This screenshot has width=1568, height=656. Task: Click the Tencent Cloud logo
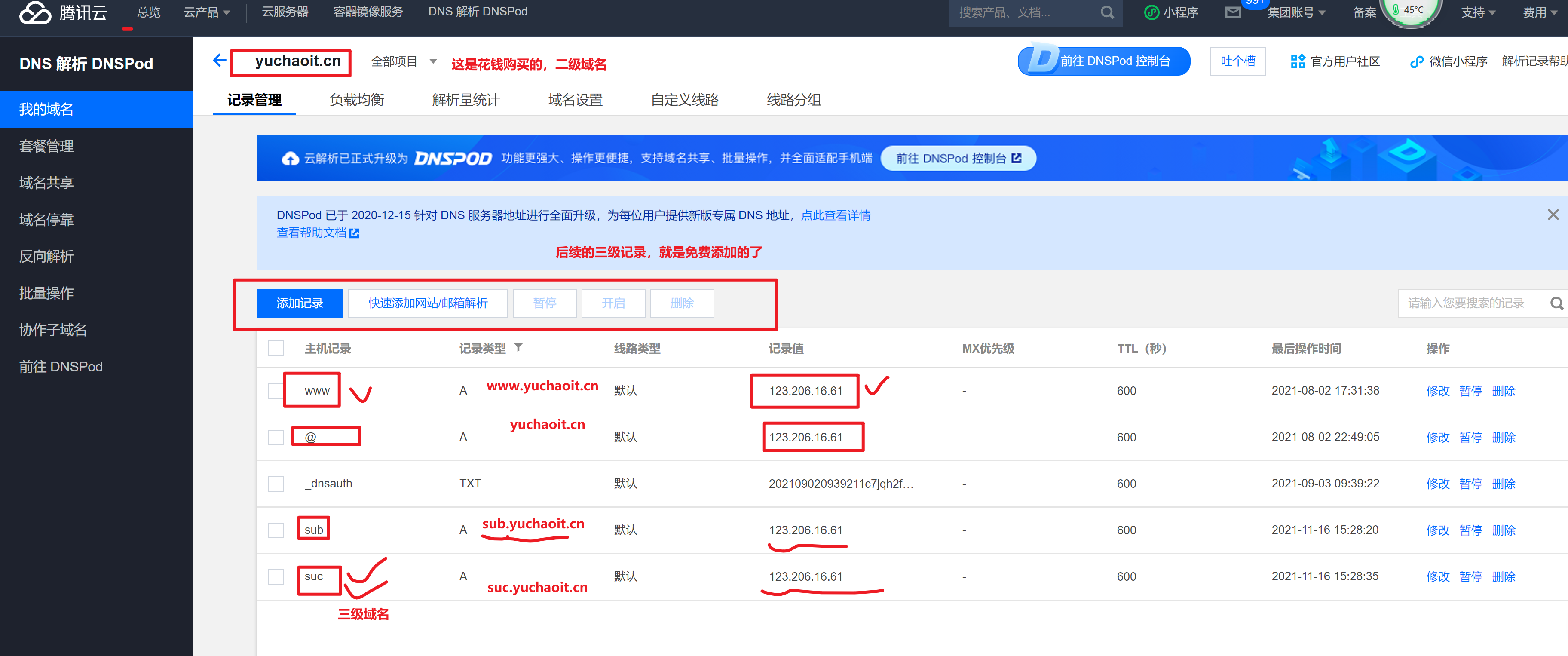[63, 12]
